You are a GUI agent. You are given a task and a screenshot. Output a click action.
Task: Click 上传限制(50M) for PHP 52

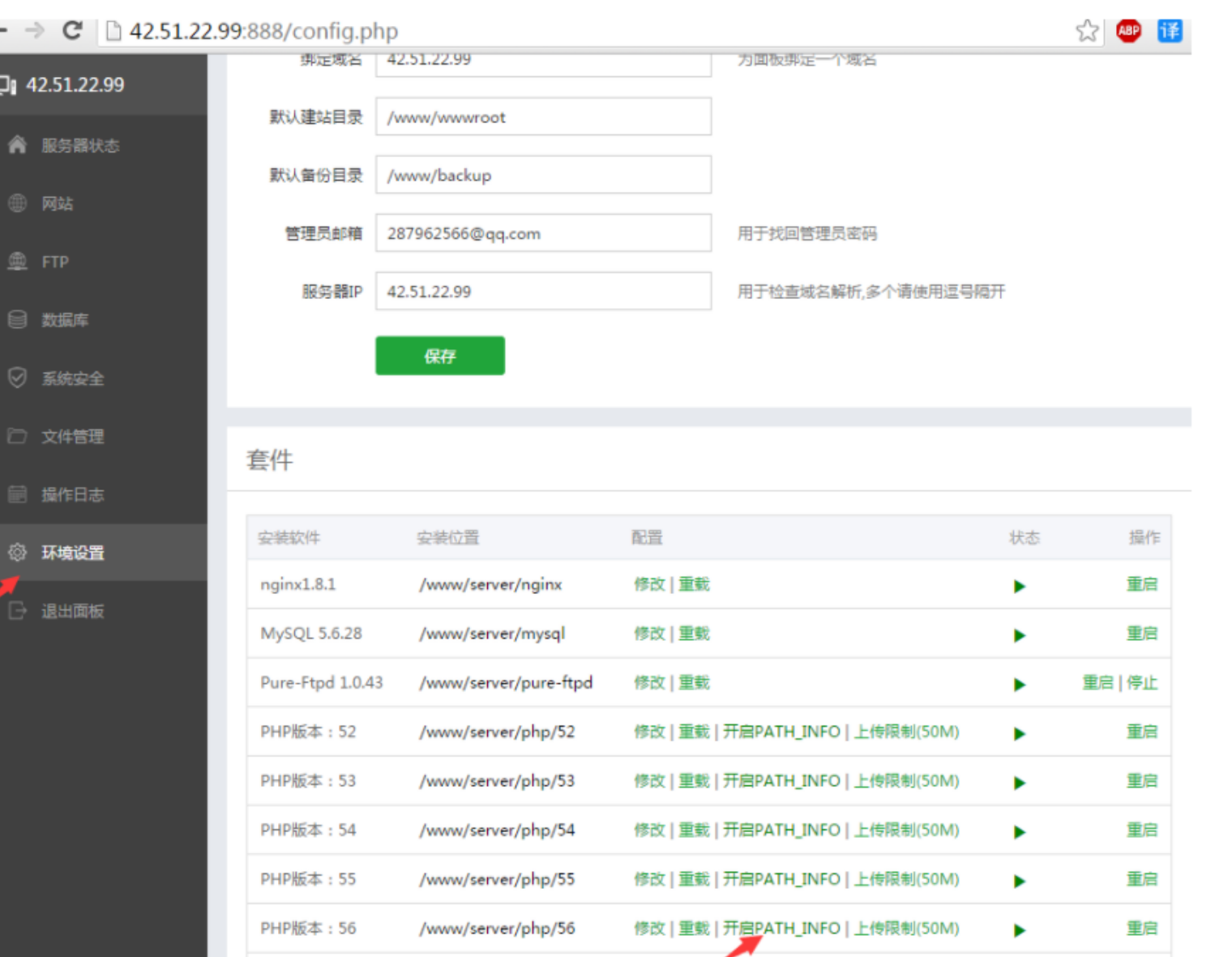(906, 732)
